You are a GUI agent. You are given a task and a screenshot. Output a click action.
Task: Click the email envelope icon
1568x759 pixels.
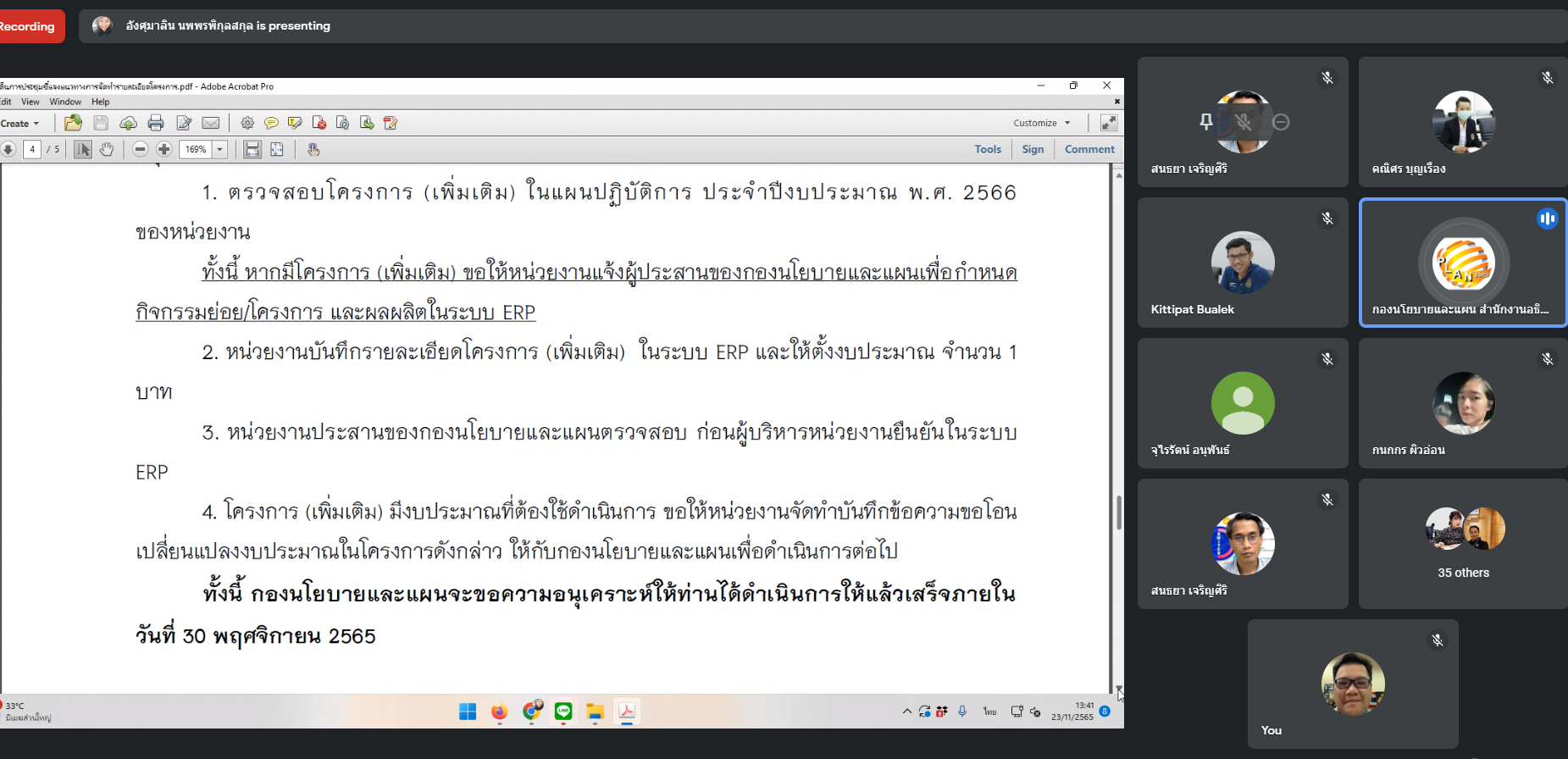click(x=211, y=123)
